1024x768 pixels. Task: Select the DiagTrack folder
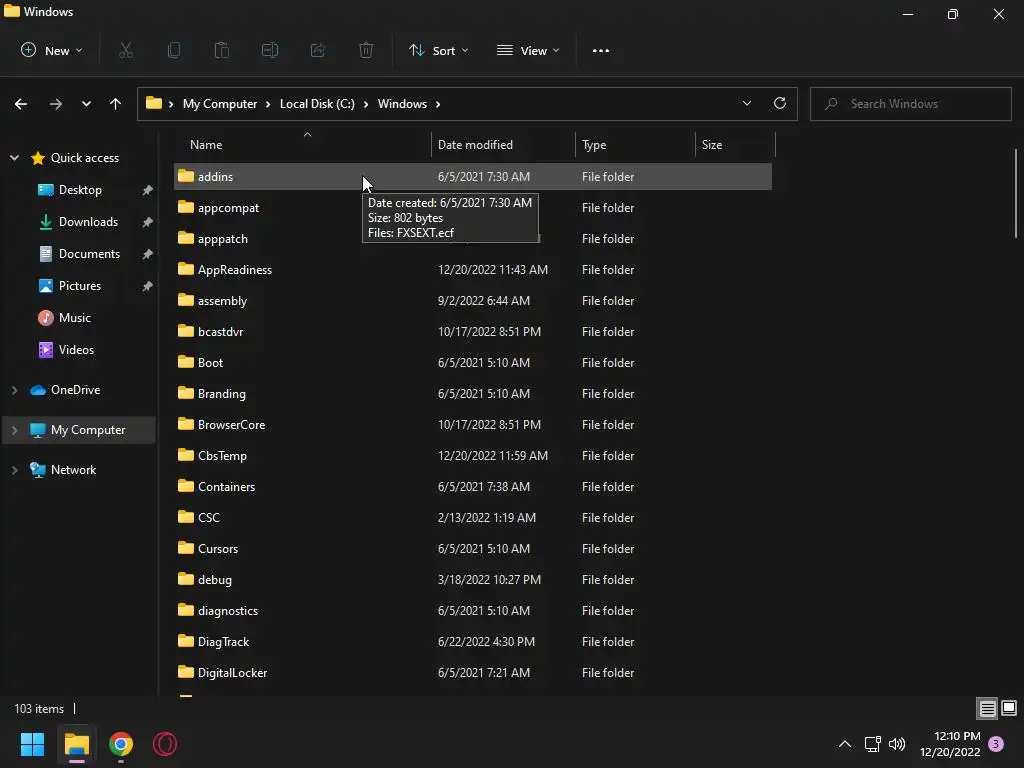coord(473,642)
